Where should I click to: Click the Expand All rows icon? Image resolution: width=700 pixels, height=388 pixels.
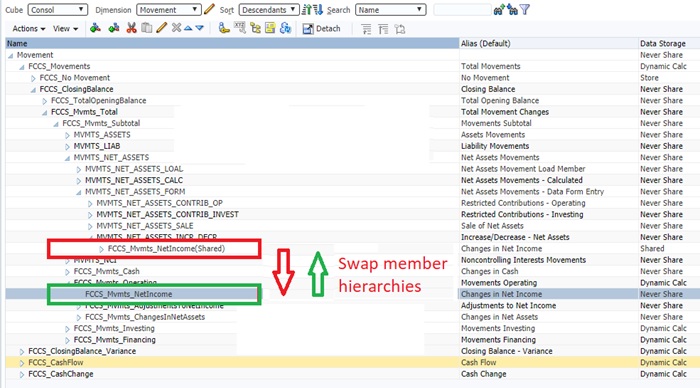(366, 29)
